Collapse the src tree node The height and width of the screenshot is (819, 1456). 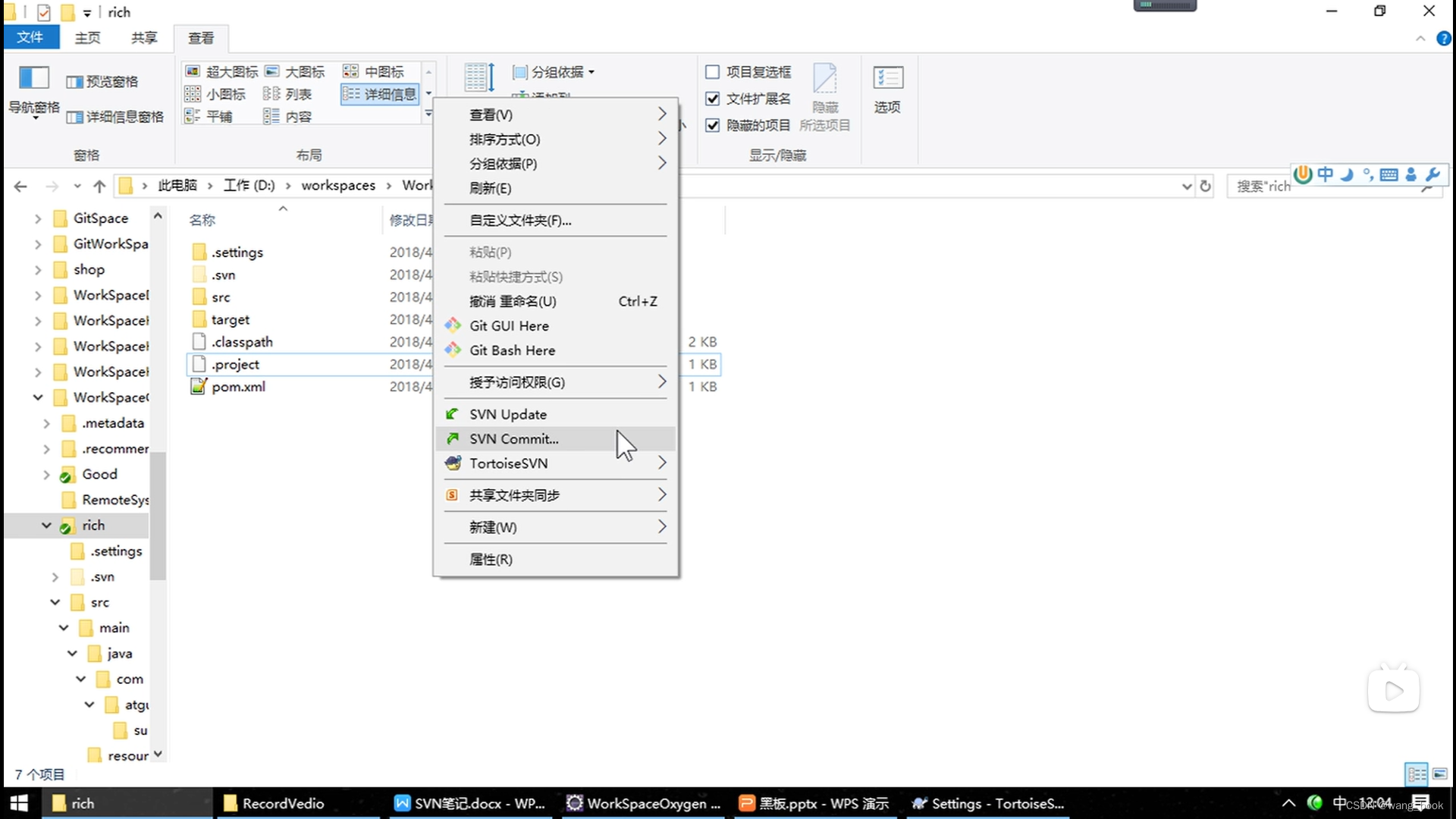coord(55,602)
